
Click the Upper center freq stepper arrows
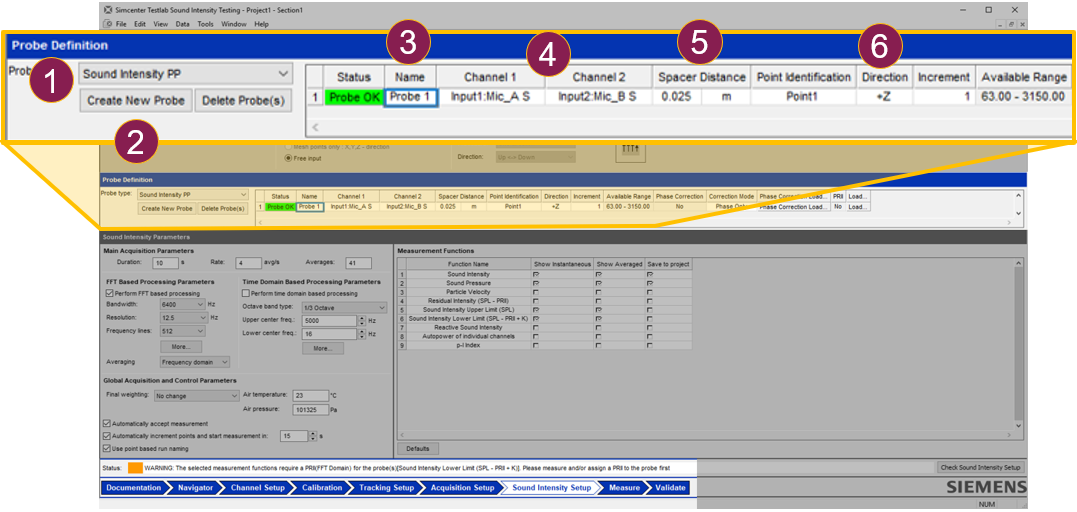361,321
